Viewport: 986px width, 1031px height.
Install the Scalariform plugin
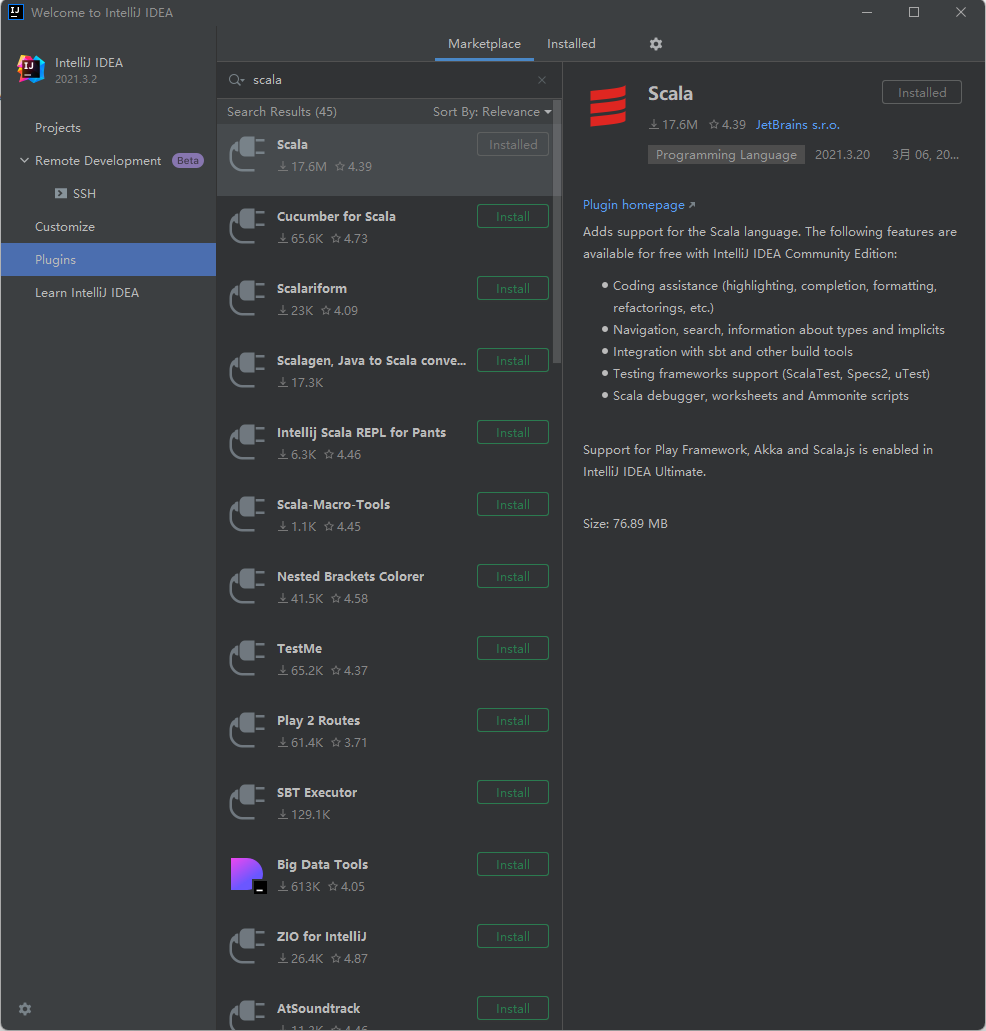(513, 288)
